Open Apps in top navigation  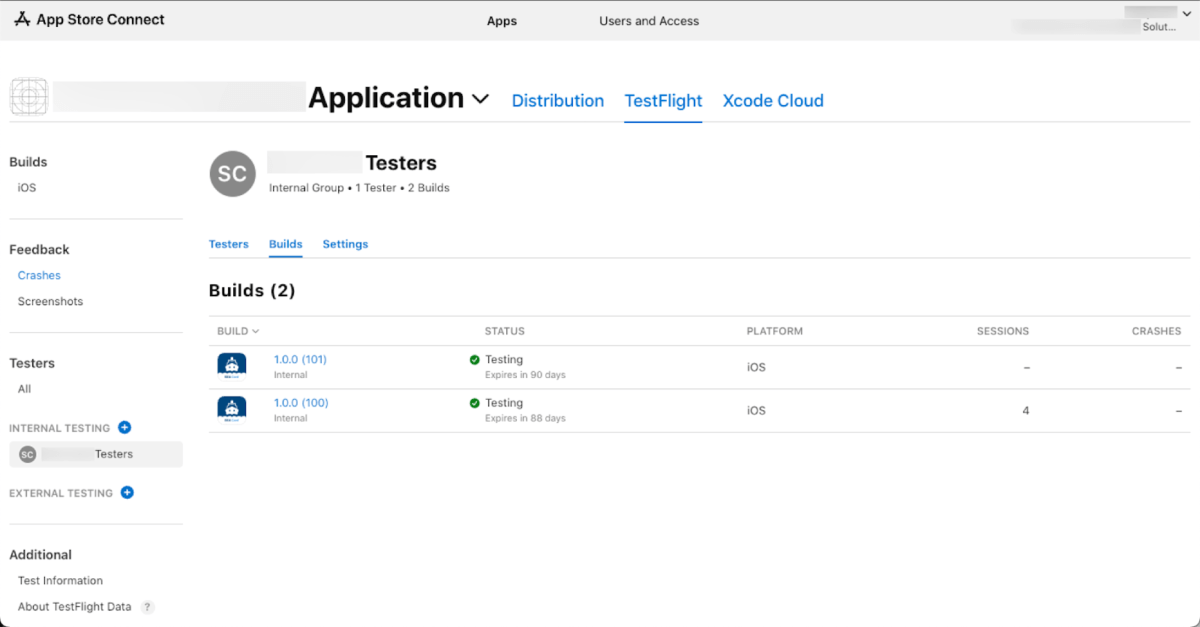coord(502,21)
